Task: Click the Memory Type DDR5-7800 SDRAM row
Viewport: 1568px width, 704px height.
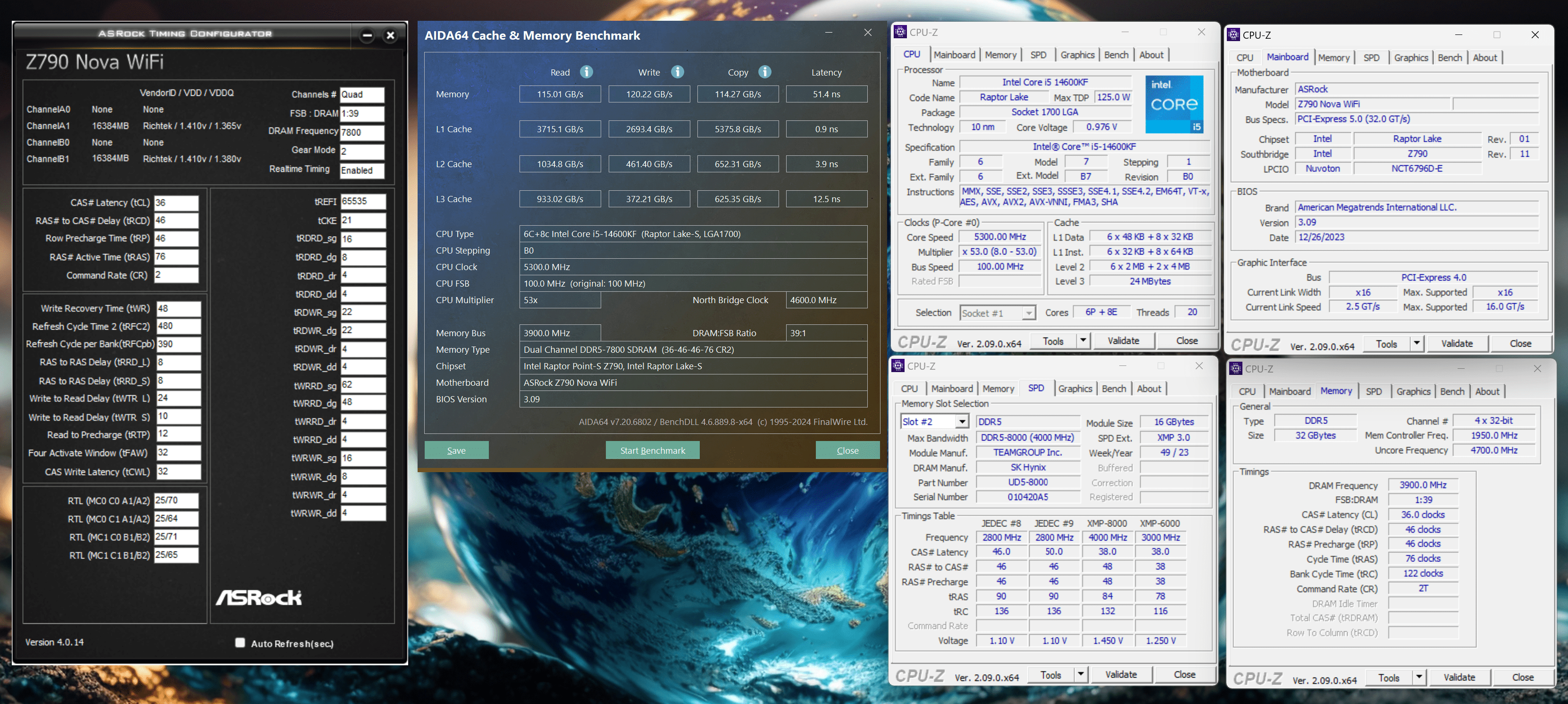Action: (x=693, y=349)
